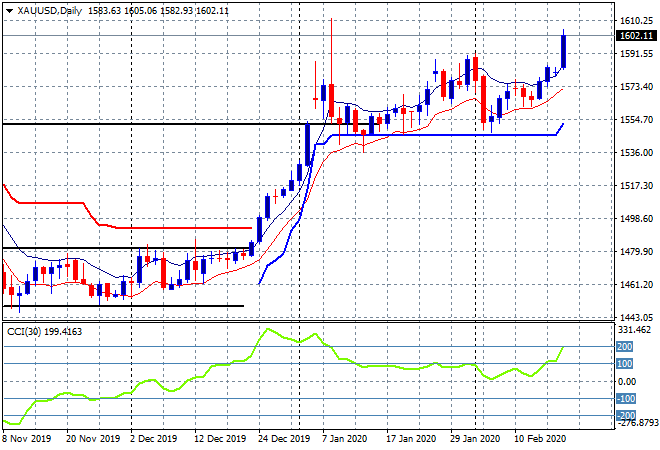The image size is (660, 450).
Task: Click the 7 Jan 2020 date label
Action: 344,439
